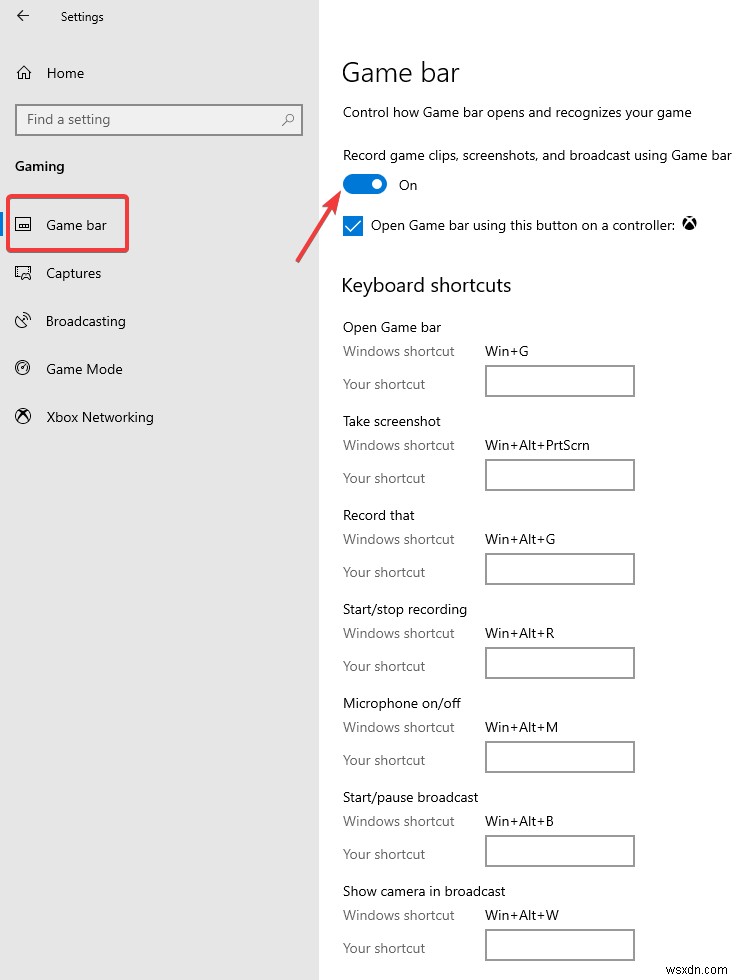Screen dimensions: 739x980
Task: Click the Xbox controller button icon
Action: pyautogui.click(x=689, y=224)
